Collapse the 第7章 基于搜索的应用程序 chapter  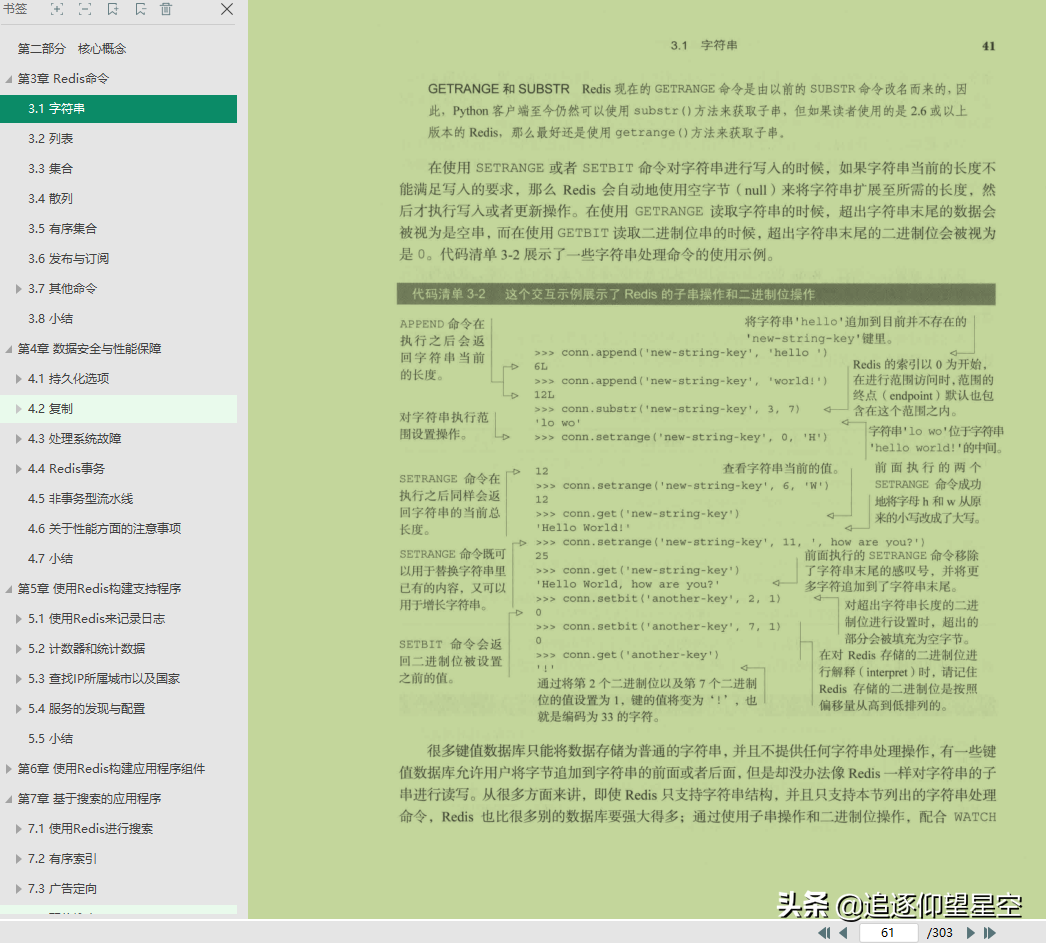(9, 800)
